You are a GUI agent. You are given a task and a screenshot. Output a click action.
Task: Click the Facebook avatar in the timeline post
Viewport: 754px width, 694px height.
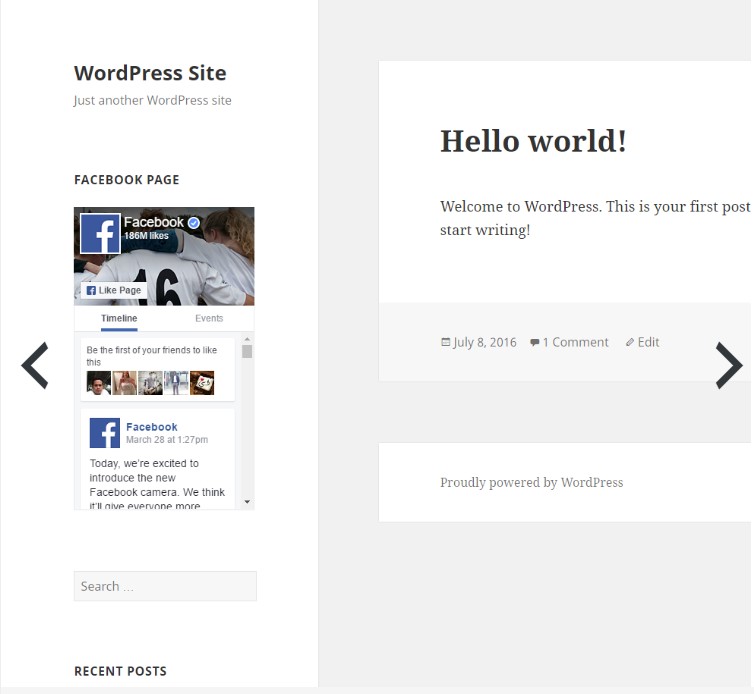[x=104, y=433]
